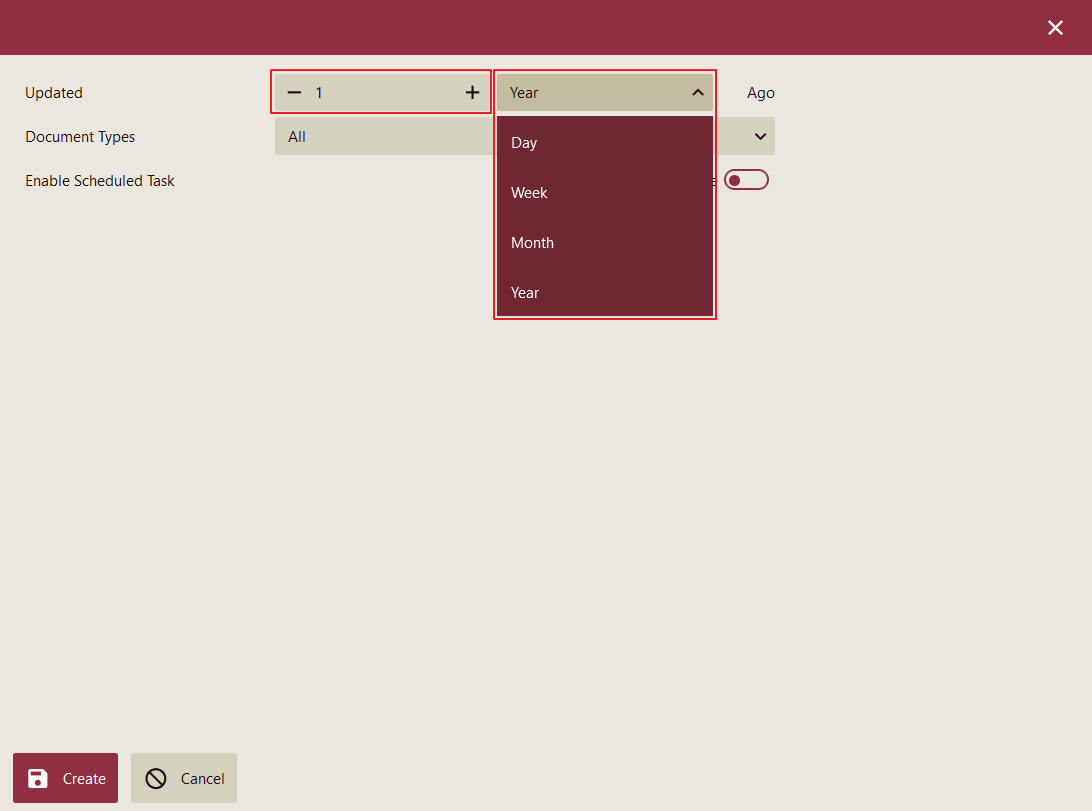The width and height of the screenshot is (1092, 811).
Task: Click the Ago text beside the unit dropdown
Action: (761, 93)
